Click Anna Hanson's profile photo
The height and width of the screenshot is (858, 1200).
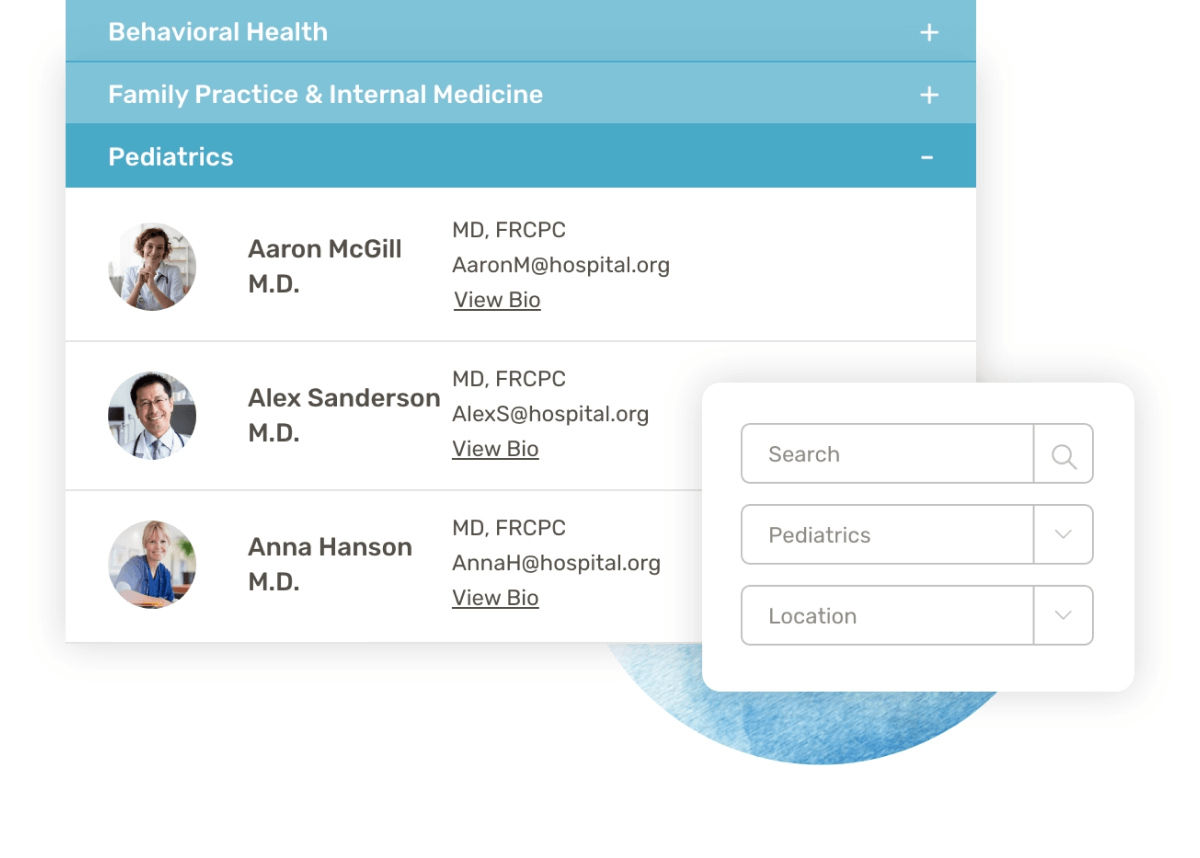click(152, 564)
